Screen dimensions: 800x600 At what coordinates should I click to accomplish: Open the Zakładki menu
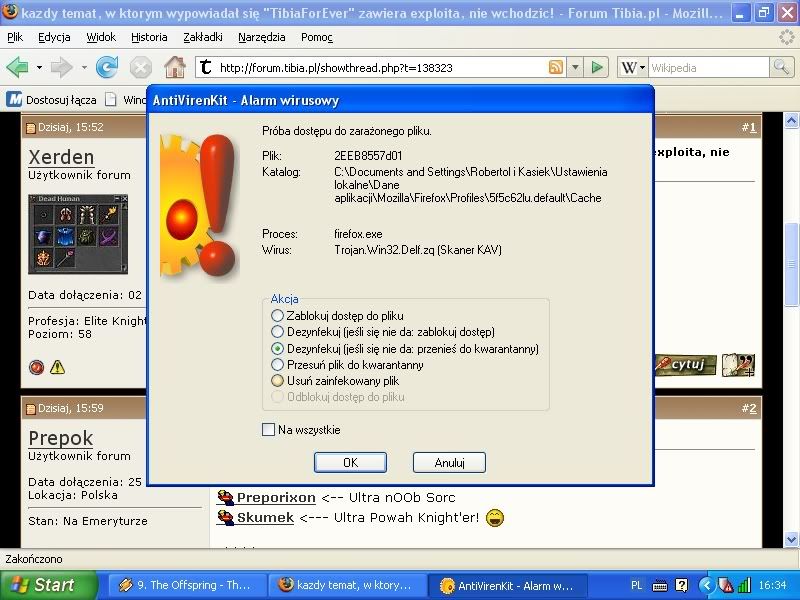(x=203, y=37)
